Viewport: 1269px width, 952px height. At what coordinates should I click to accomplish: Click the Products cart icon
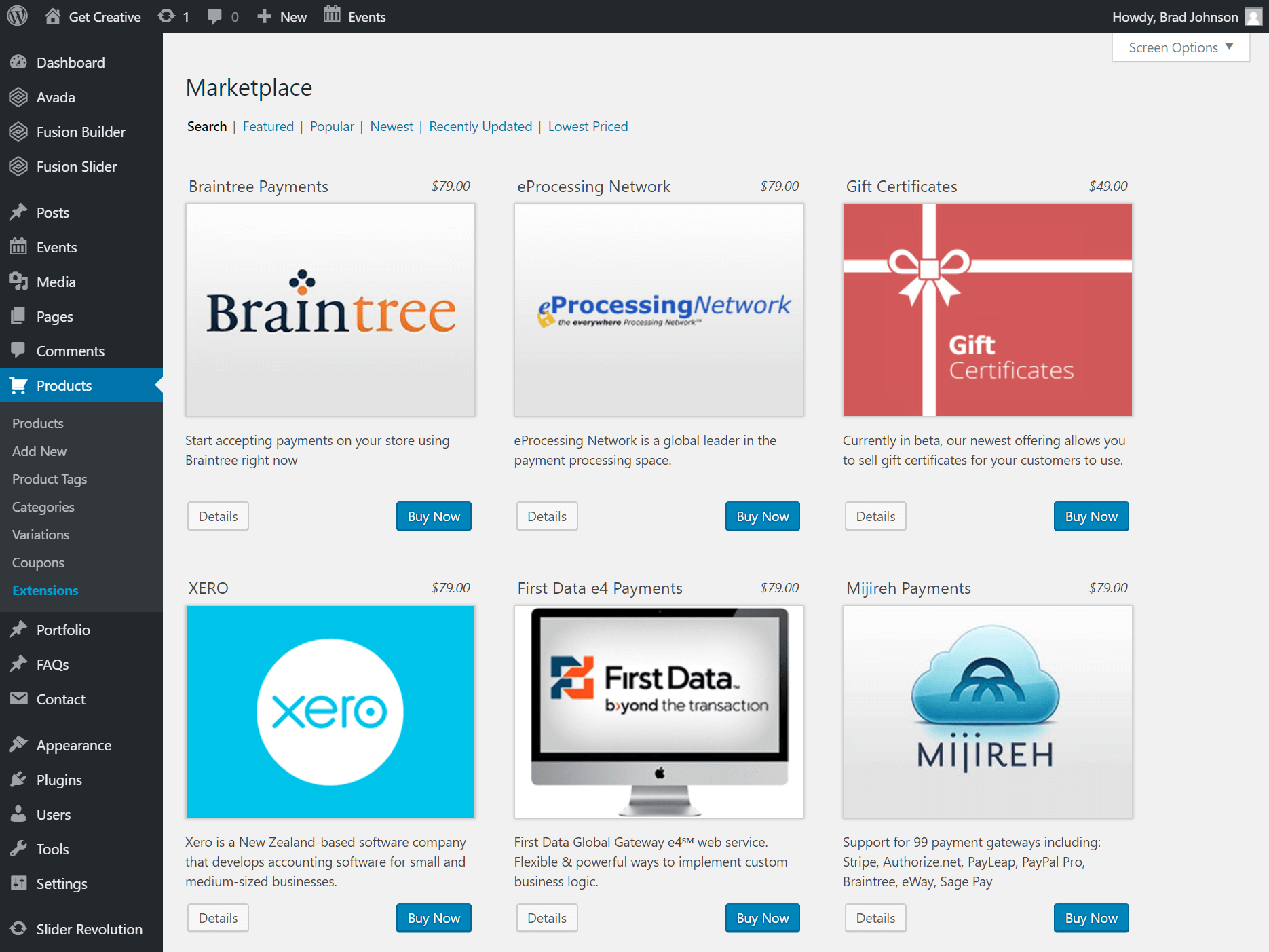pos(18,385)
